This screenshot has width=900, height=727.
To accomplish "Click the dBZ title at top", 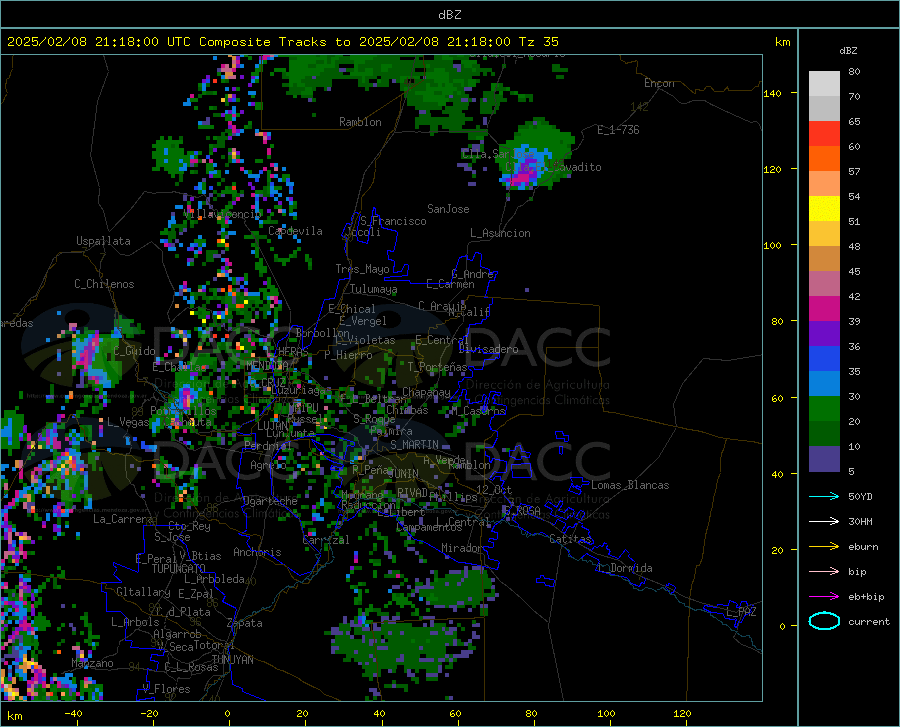I will [449, 15].
